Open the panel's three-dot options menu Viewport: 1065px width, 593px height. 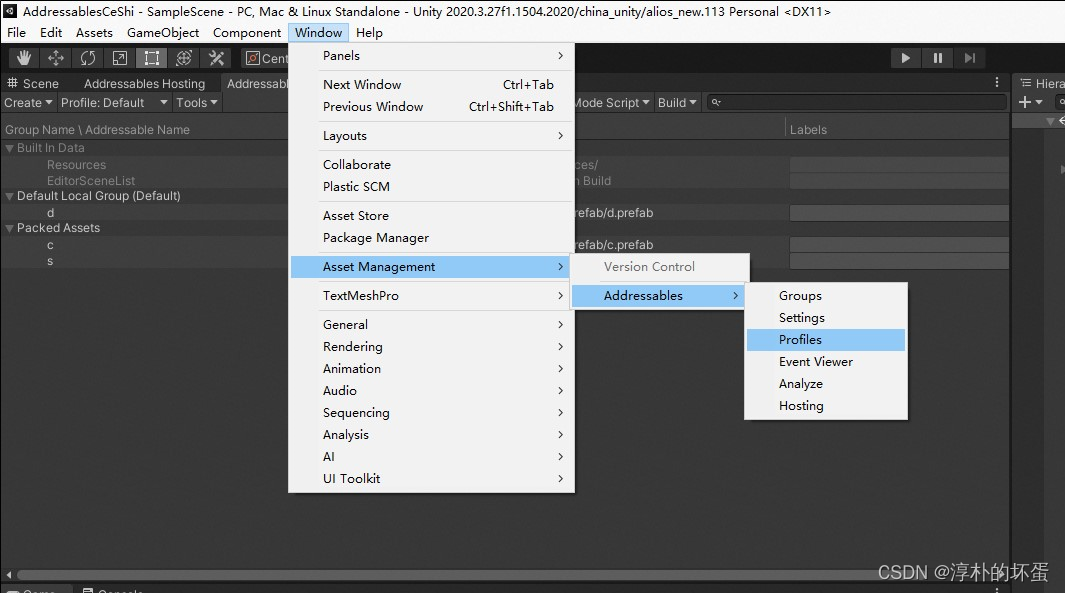click(996, 82)
